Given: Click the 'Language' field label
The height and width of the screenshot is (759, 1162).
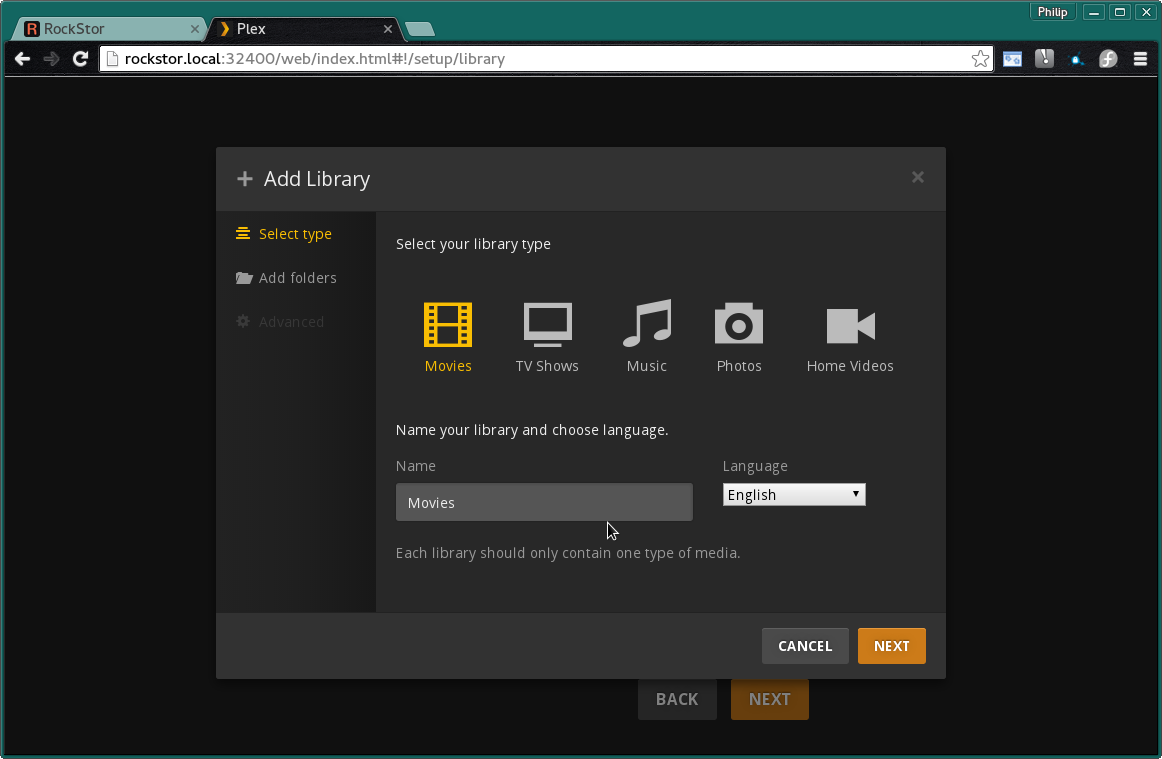Looking at the screenshot, I should pyautogui.click(x=755, y=466).
